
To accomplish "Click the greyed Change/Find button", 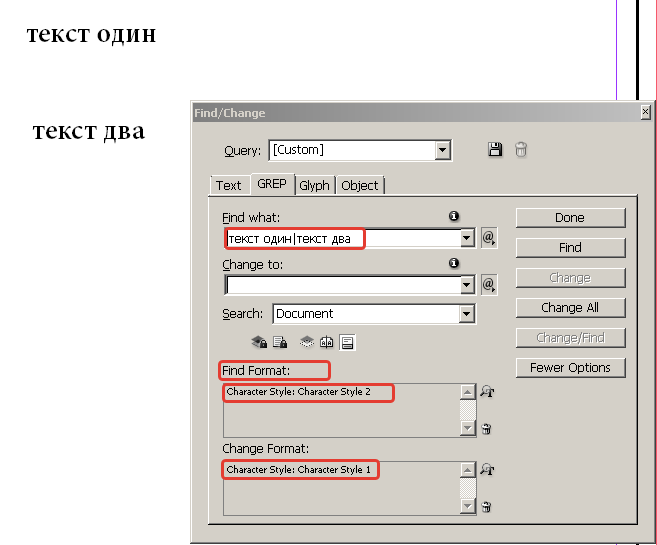I will pyautogui.click(x=570, y=338).
